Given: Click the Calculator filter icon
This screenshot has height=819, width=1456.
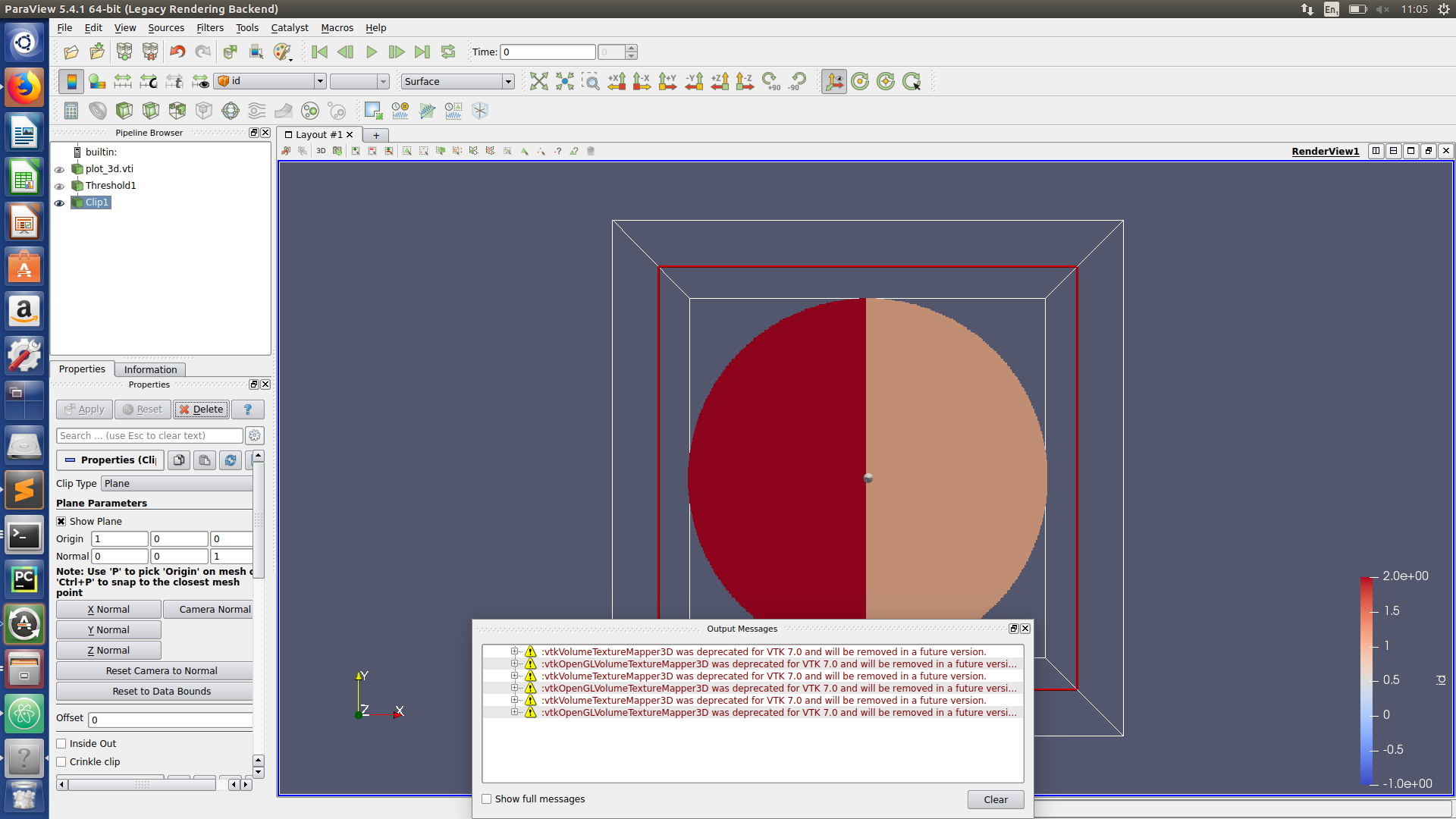Looking at the screenshot, I should pyautogui.click(x=71, y=111).
